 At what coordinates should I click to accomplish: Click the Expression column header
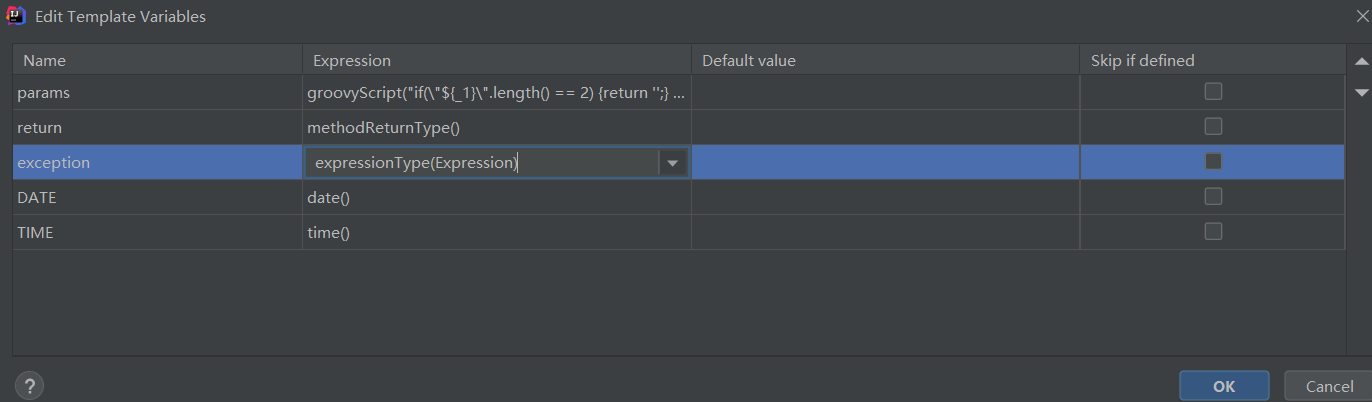click(496, 61)
